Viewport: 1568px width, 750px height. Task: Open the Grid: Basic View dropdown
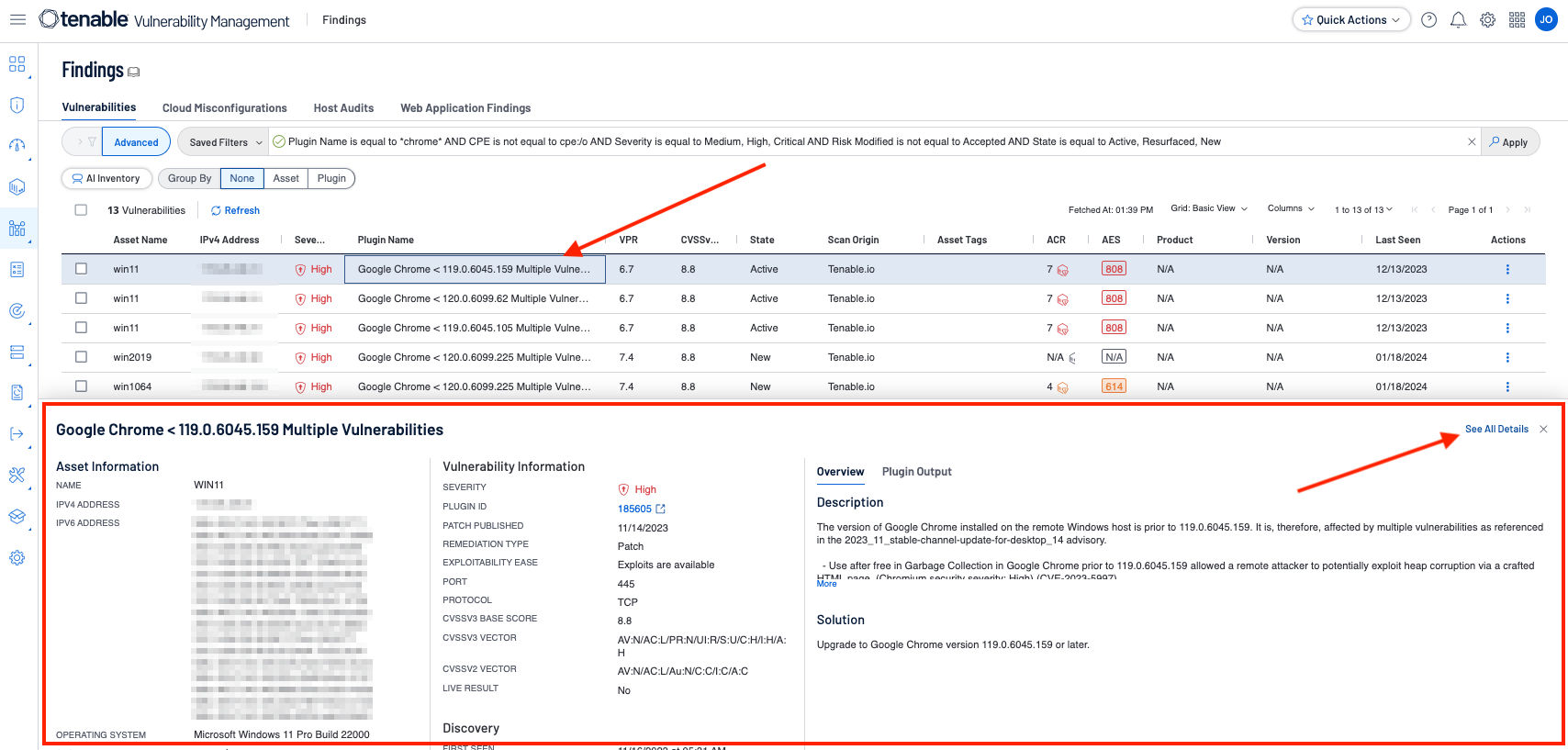coord(1209,208)
